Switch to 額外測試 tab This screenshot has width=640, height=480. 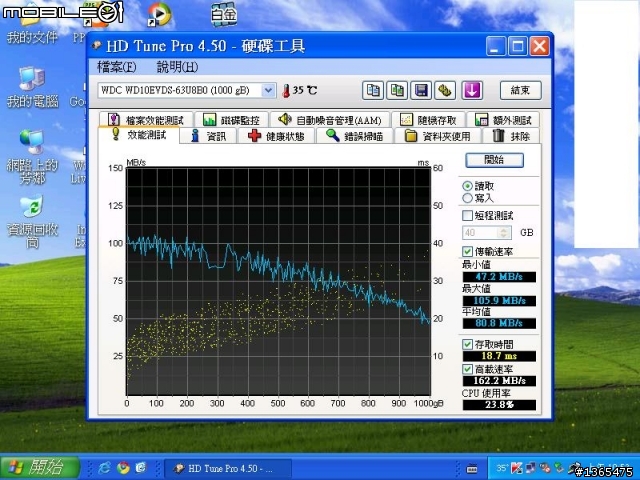click(x=503, y=120)
